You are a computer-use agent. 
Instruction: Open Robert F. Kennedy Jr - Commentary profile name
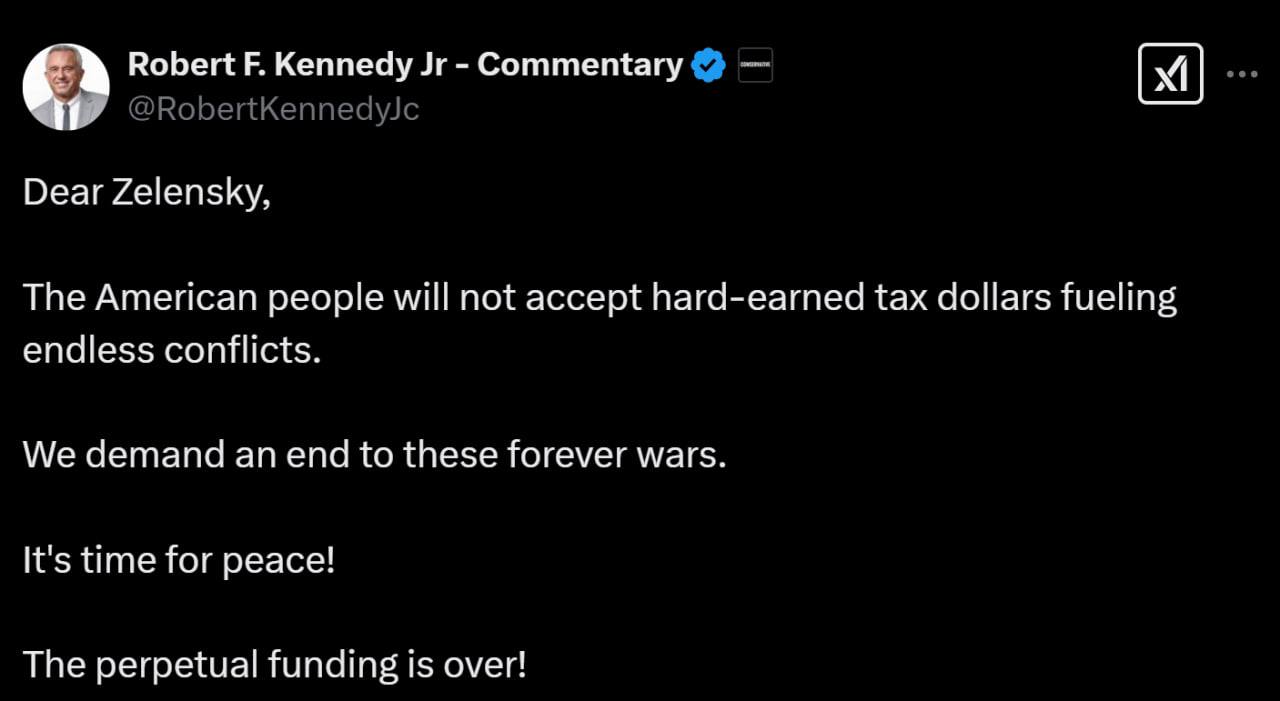pyautogui.click(x=404, y=65)
